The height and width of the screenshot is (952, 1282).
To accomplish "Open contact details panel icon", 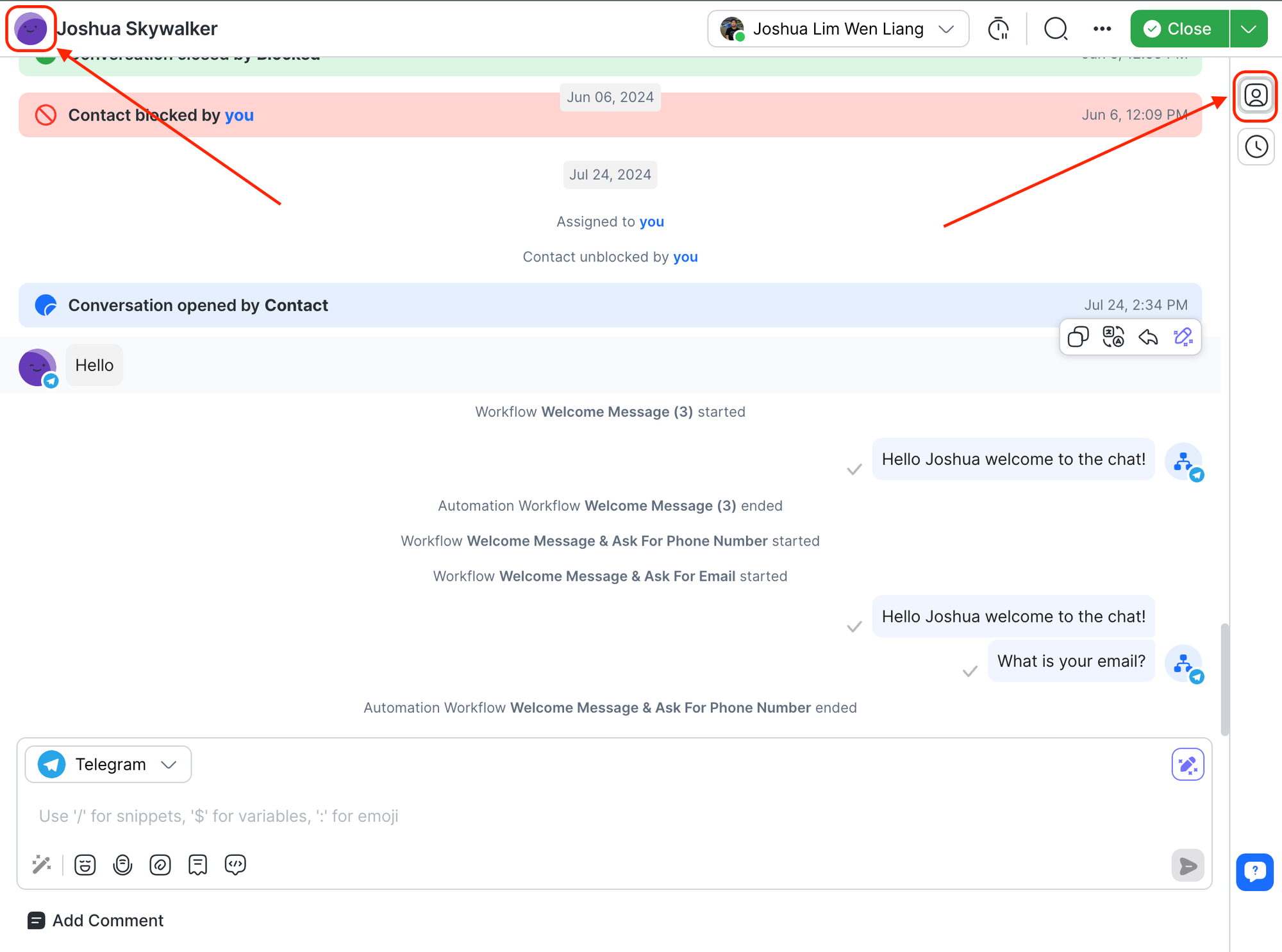I will [1255, 96].
